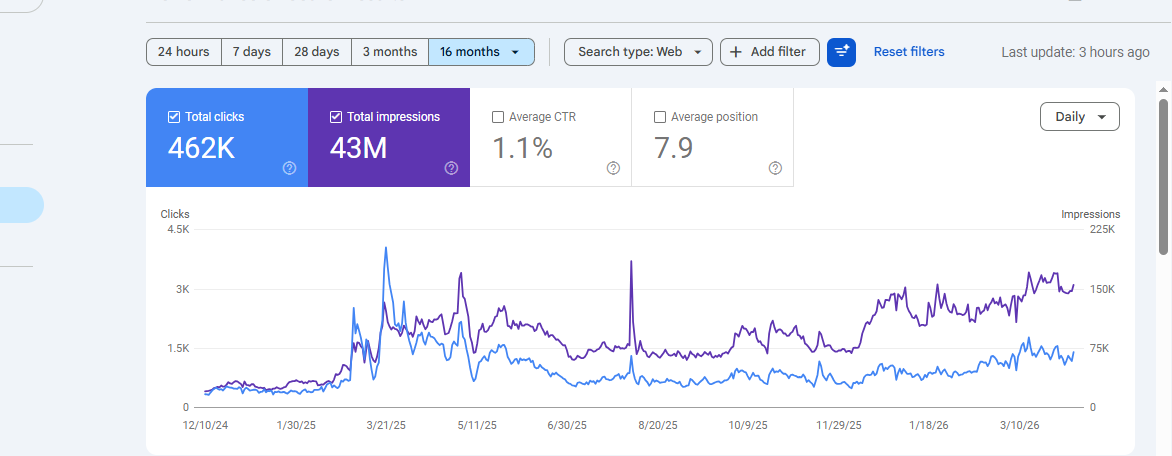The width and height of the screenshot is (1172, 456).
Task: Click the scrollbar up arrow
Action: tap(1163, 88)
